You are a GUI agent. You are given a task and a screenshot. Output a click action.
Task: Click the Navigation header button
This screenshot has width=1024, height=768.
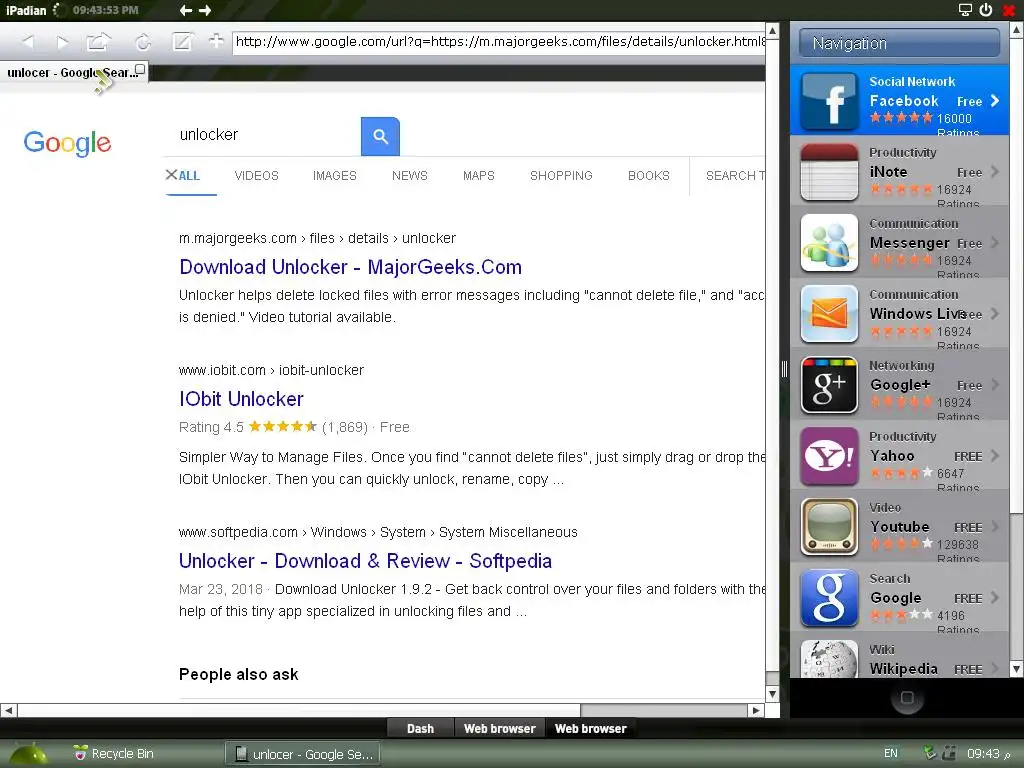899,43
